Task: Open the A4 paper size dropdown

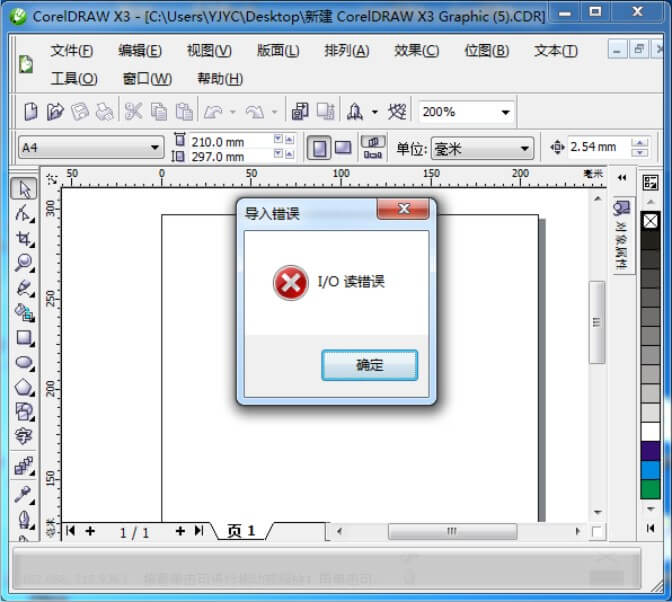Action: pyautogui.click(x=154, y=148)
